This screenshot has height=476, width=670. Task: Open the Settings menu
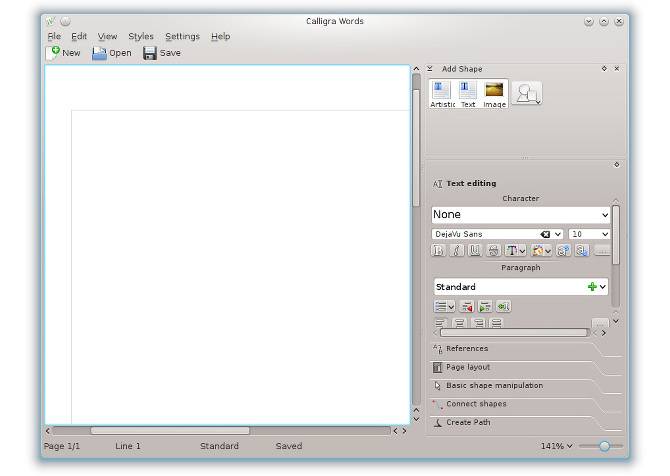182,37
